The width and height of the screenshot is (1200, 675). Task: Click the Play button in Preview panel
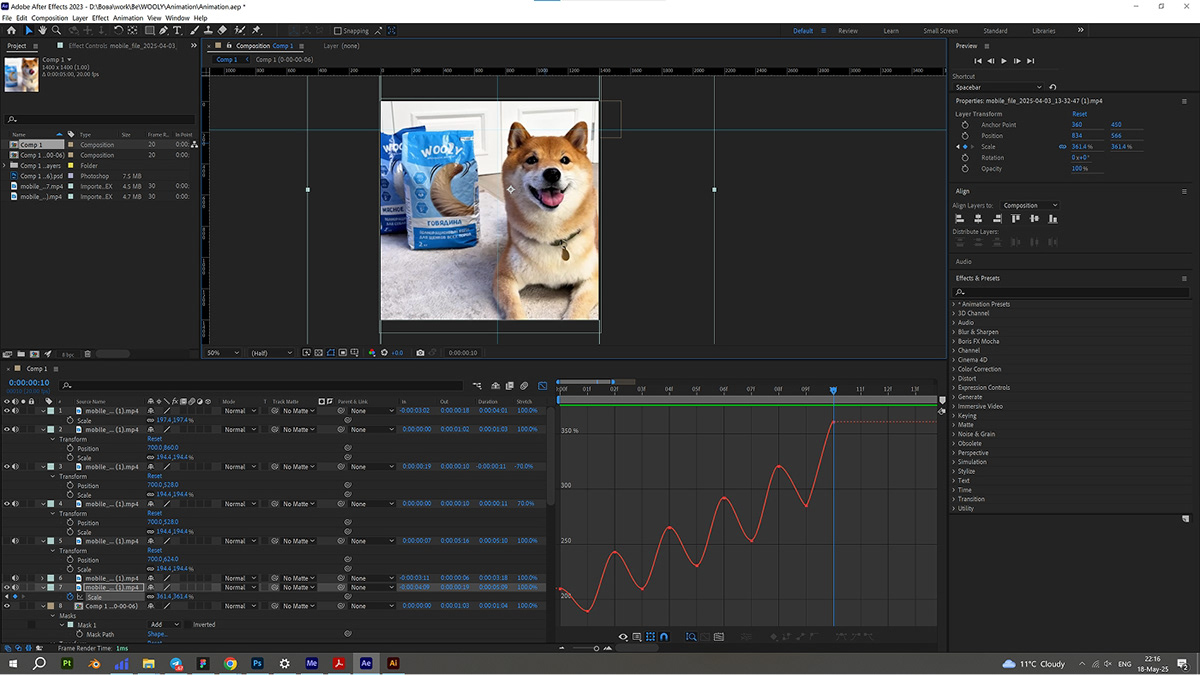click(x=1004, y=61)
